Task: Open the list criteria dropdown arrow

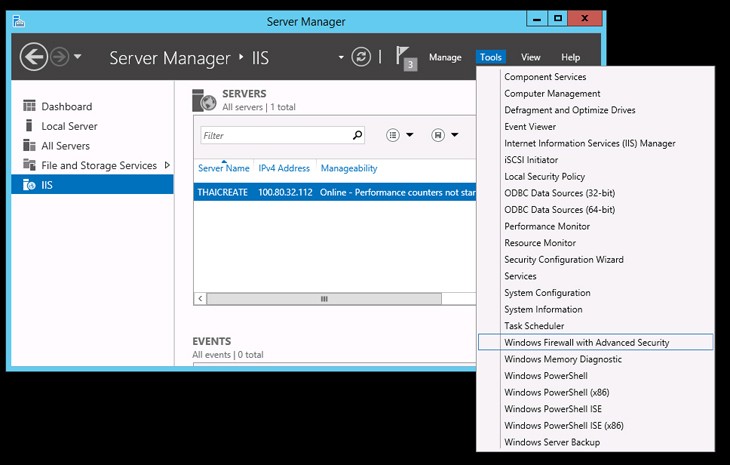Action: coord(410,135)
